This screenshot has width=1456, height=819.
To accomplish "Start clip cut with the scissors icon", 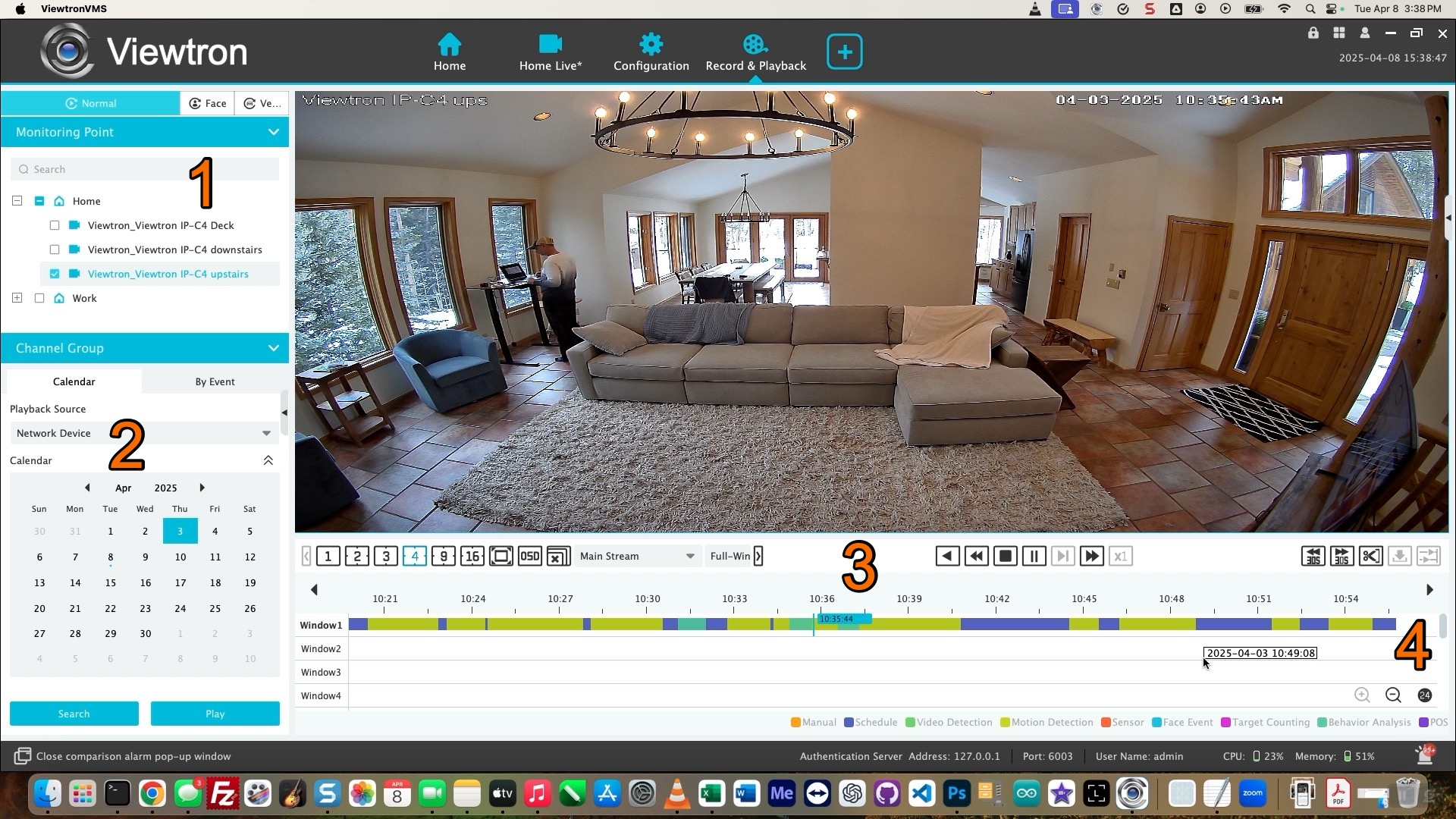I will click(1371, 556).
